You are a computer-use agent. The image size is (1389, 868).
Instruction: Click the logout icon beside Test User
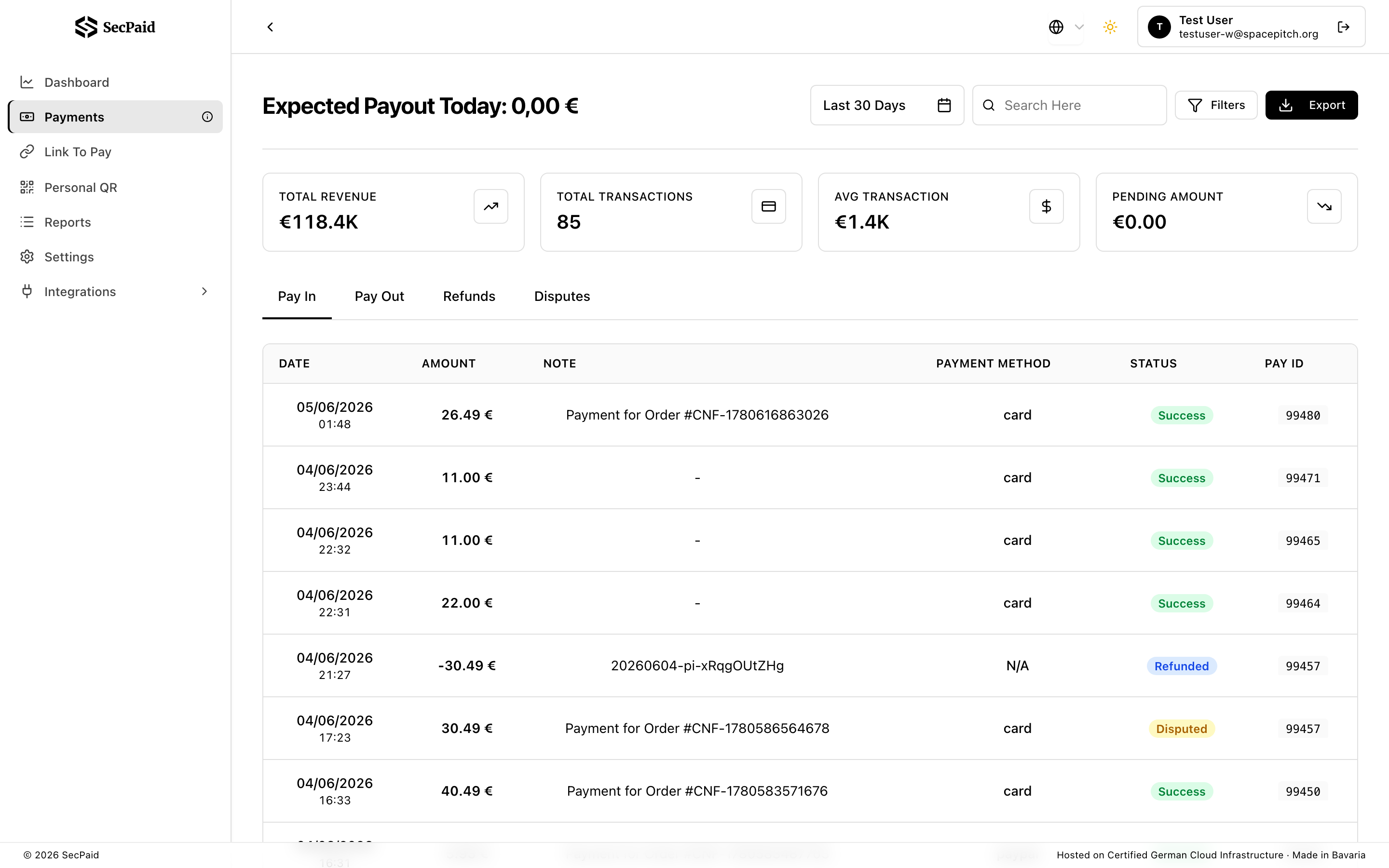[x=1343, y=27]
